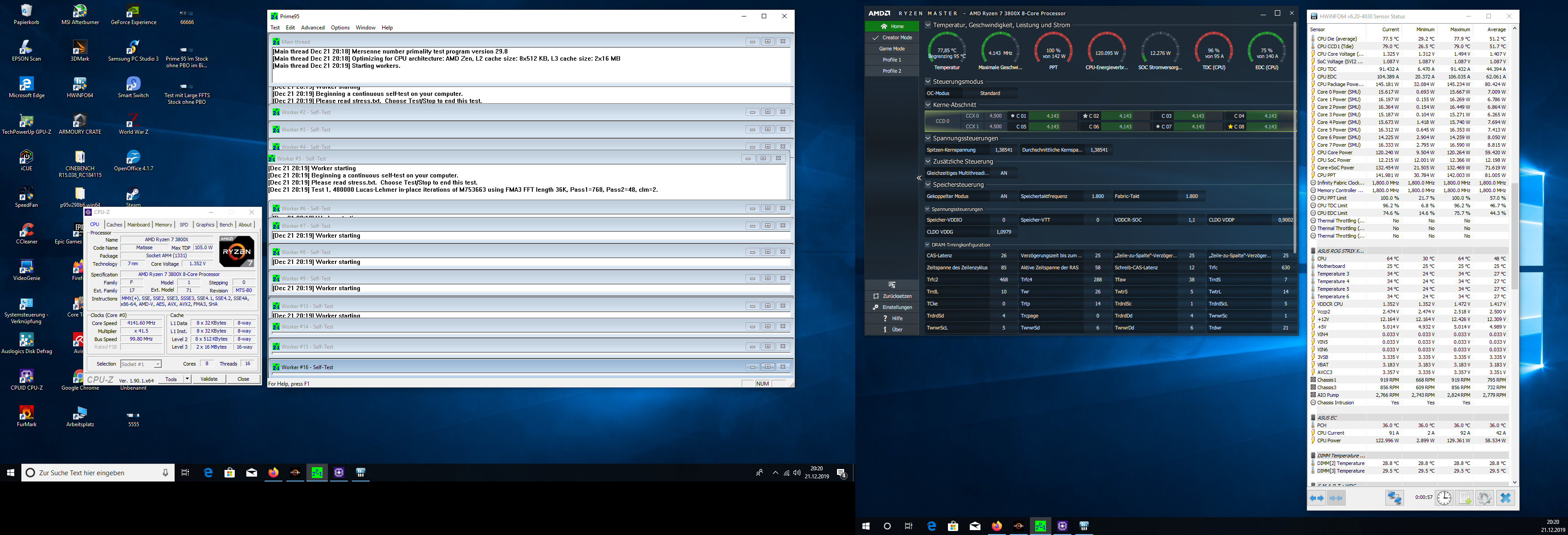Screen dimensions: 1568x535
Task: Launch World War Z desktop icon
Action: pos(133,124)
